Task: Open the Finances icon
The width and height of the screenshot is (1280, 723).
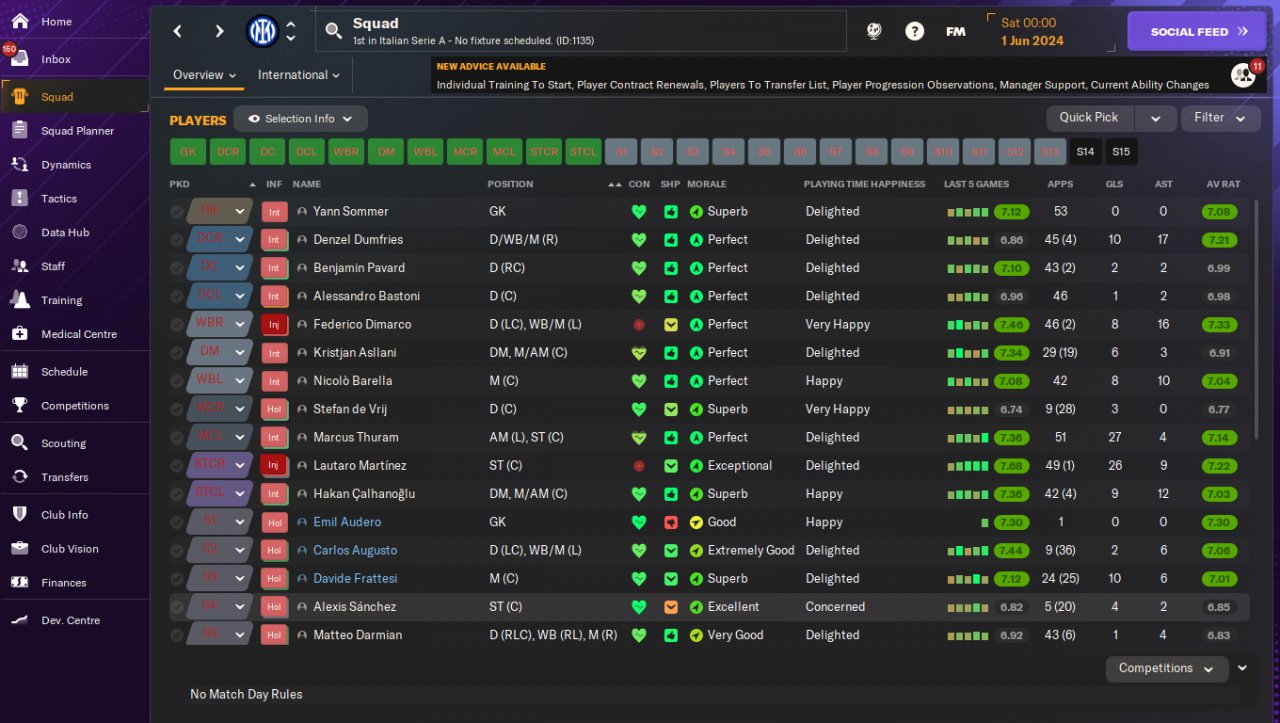Action: click(20, 583)
